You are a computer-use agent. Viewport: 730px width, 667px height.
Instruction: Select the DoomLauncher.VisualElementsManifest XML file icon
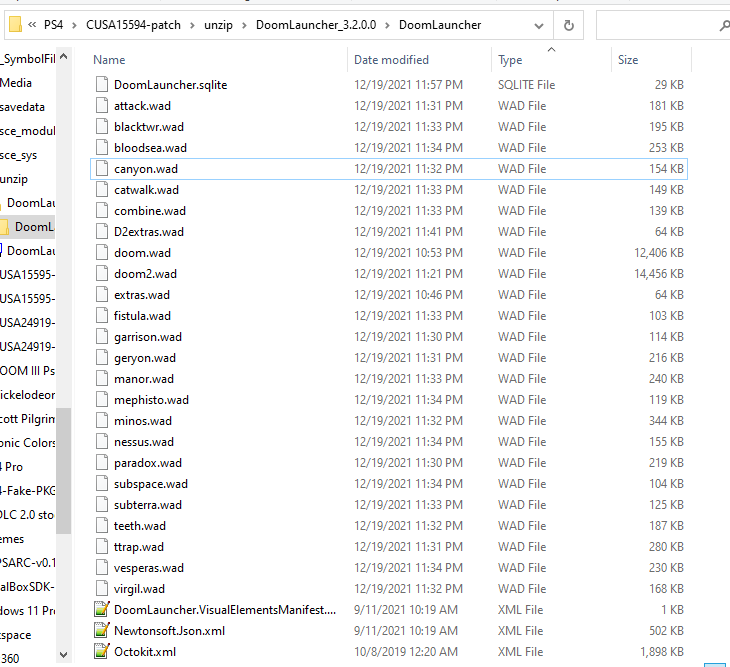point(102,609)
